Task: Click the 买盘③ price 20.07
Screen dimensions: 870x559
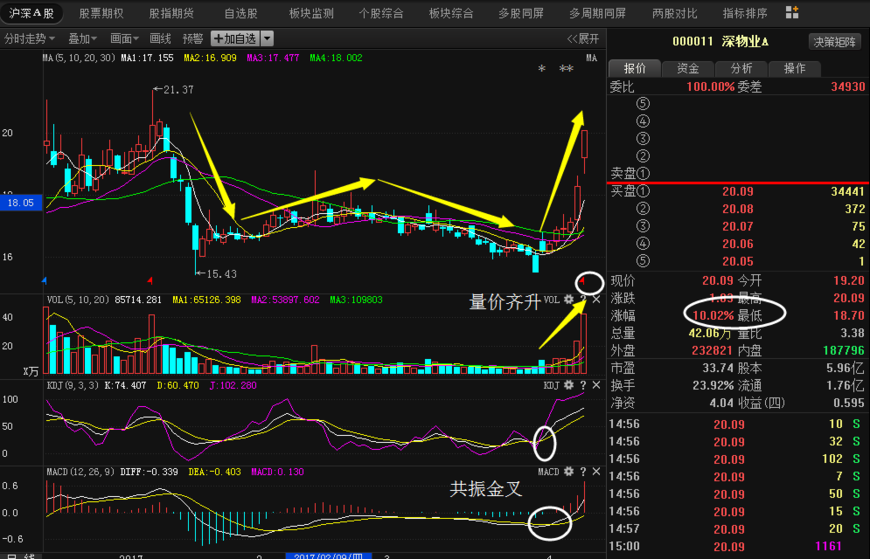Action: [x=737, y=226]
